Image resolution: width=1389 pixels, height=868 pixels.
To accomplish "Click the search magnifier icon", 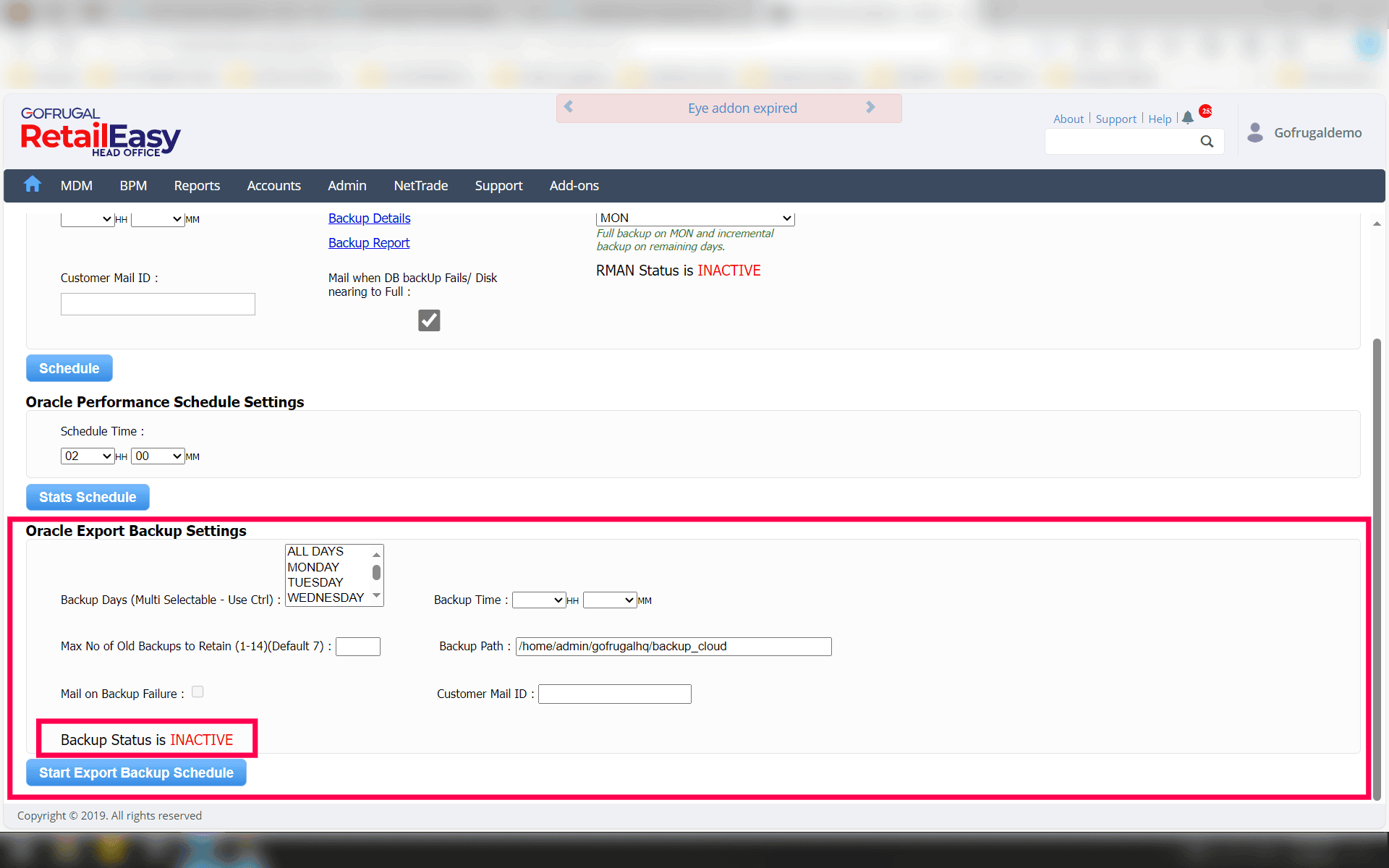I will point(1207,142).
